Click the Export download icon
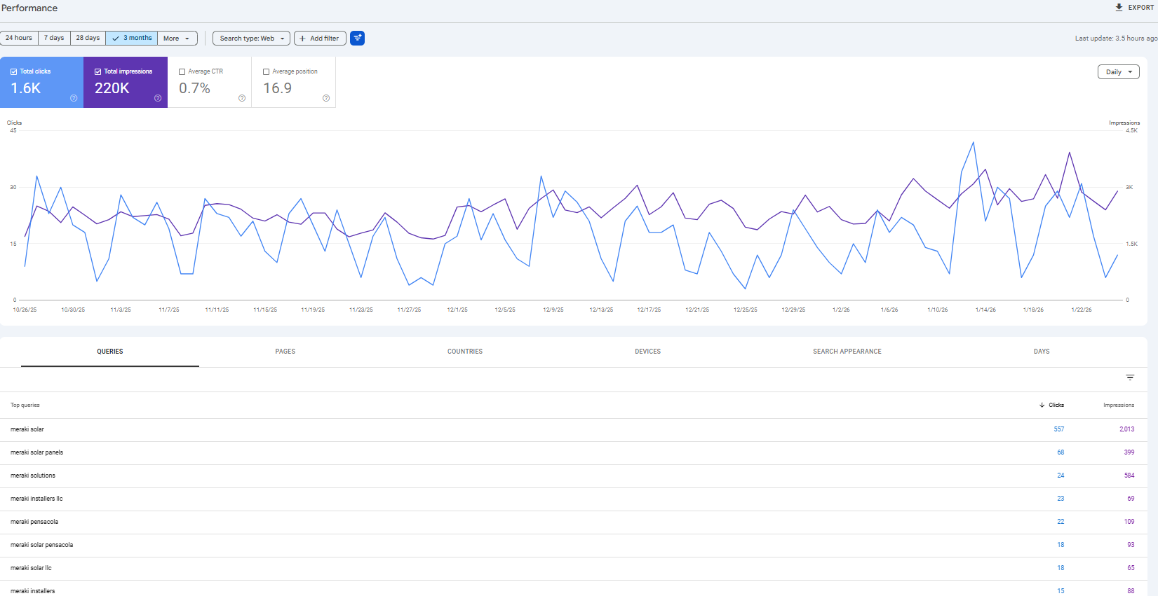This screenshot has width=1158, height=596. [1119, 7]
